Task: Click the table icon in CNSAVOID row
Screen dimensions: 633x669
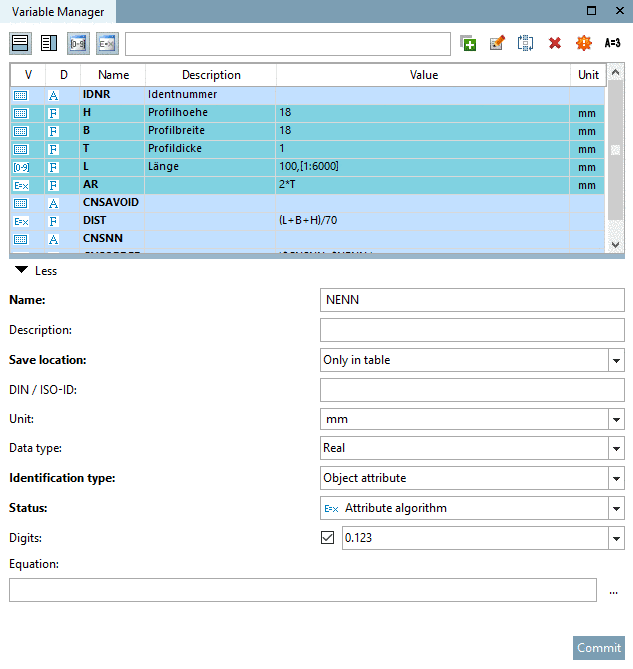Action: (x=20, y=204)
